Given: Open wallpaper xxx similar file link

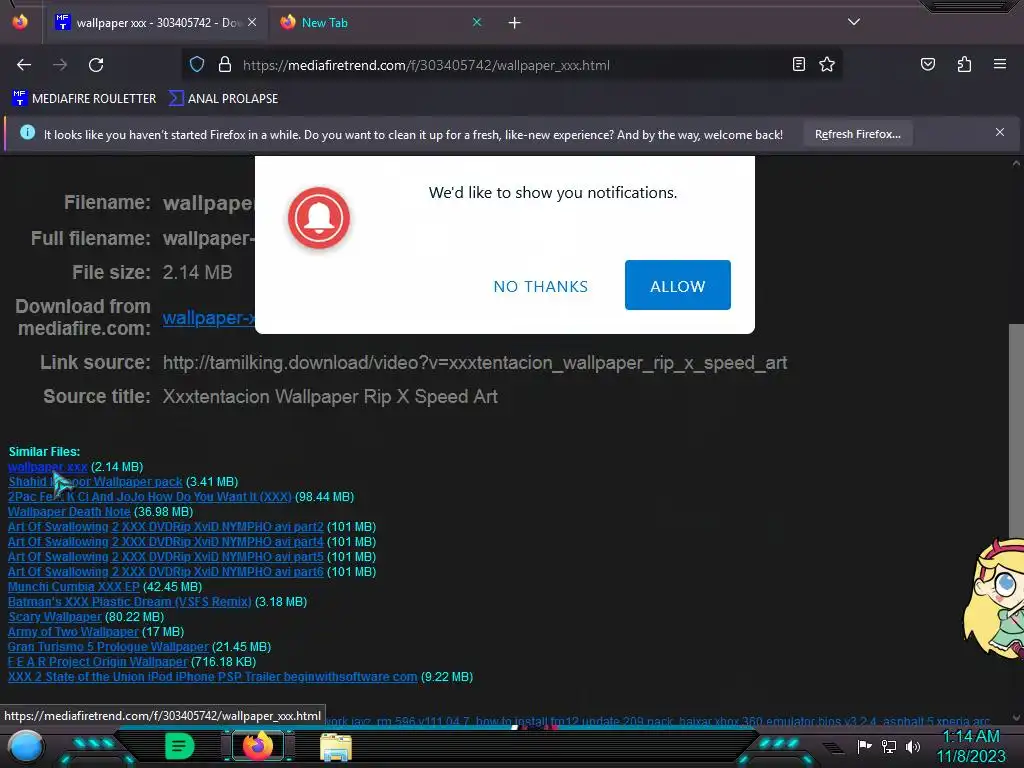Looking at the screenshot, I should click(48, 467).
